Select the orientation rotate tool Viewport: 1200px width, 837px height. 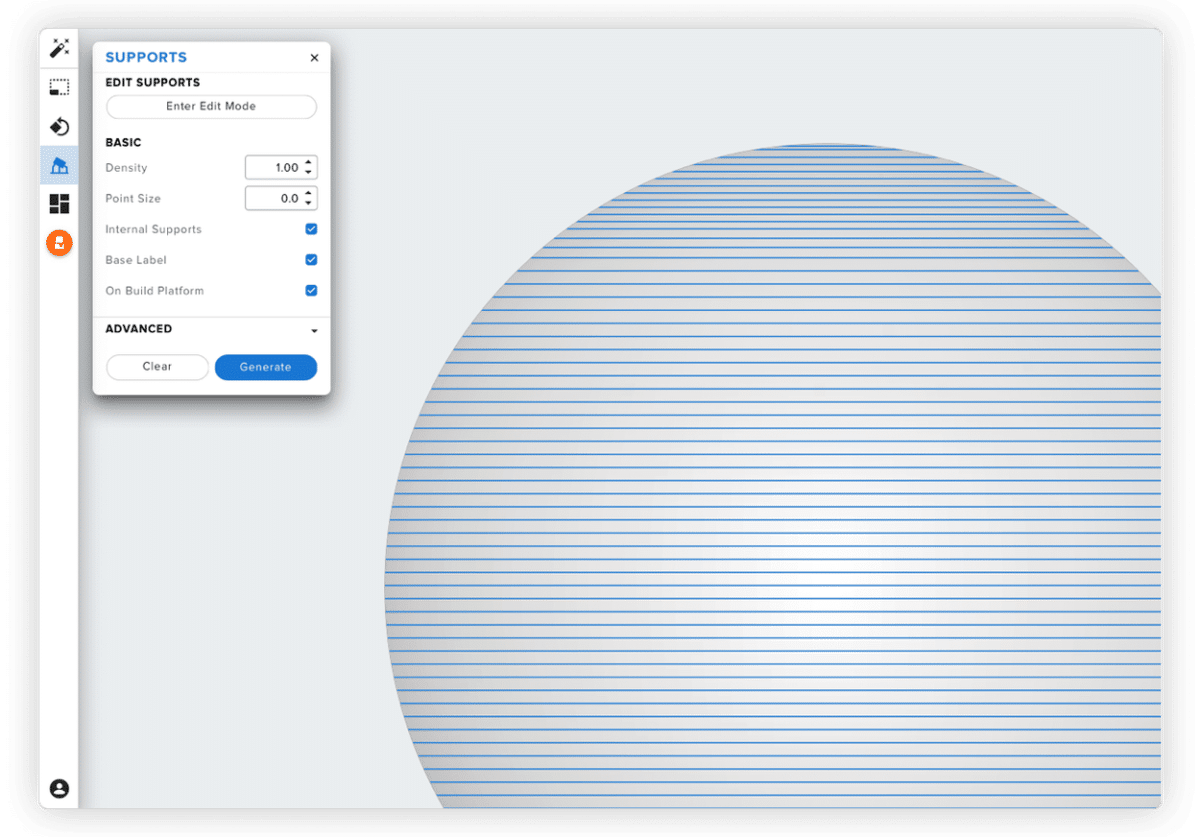[x=59, y=126]
